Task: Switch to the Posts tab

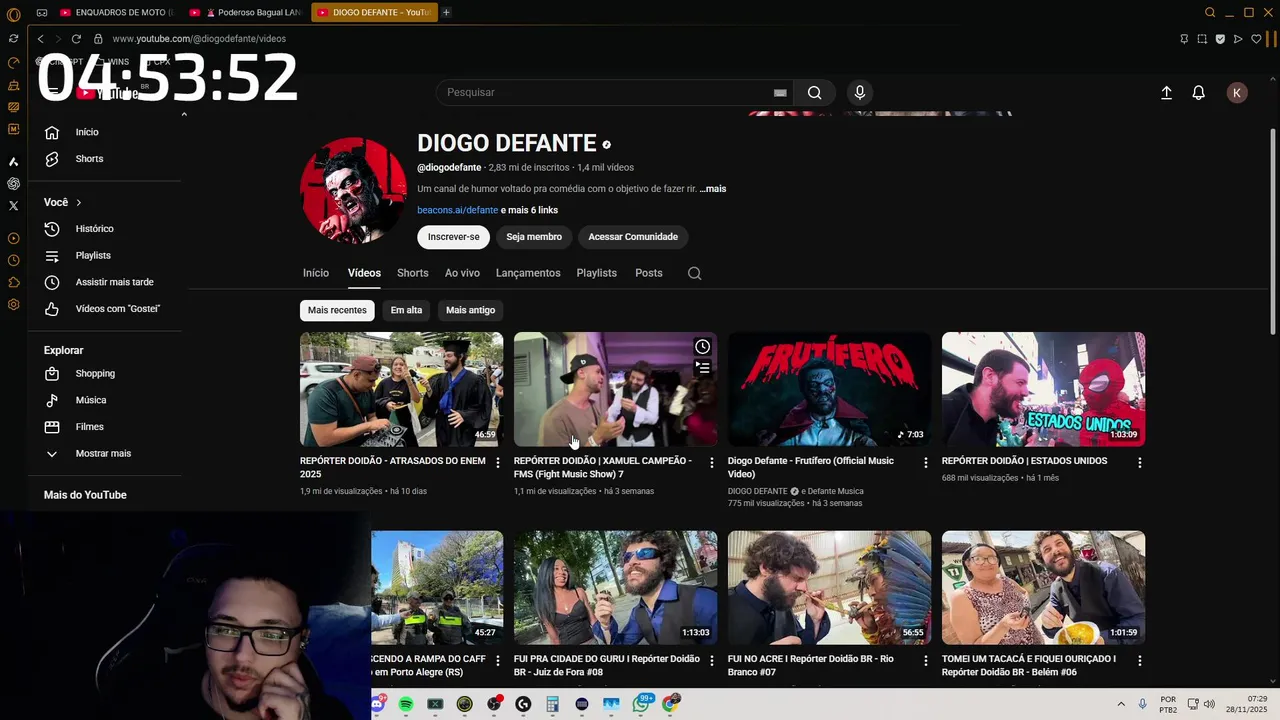Action: pos(649,273)
